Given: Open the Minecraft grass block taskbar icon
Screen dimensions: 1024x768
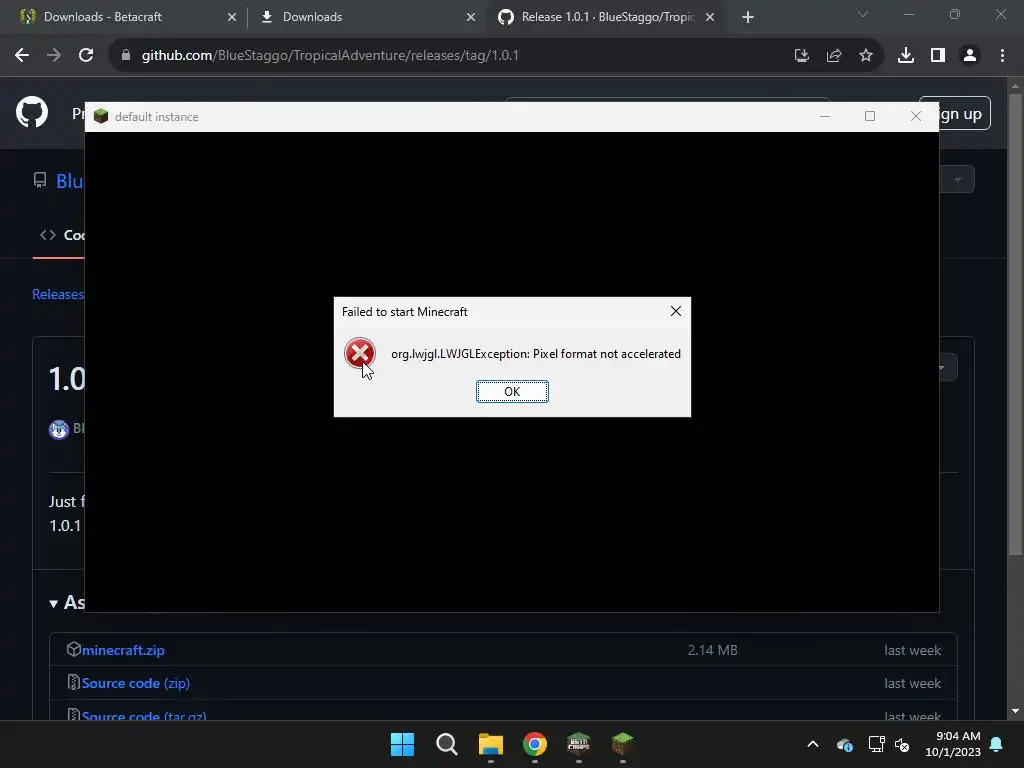Looking at the screenshot, I should 622,744.
